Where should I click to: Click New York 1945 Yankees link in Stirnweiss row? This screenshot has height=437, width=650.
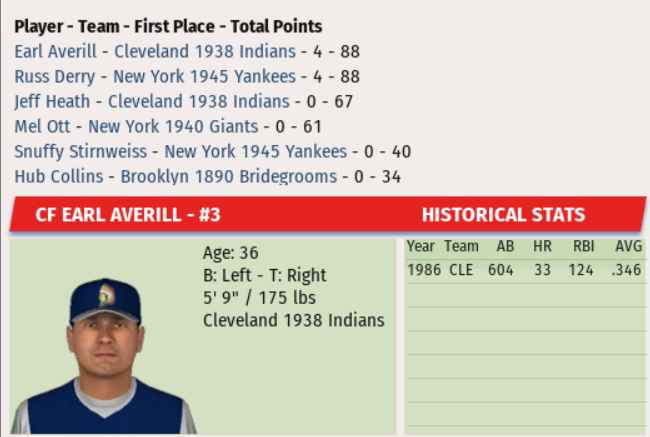click(255, 151)
